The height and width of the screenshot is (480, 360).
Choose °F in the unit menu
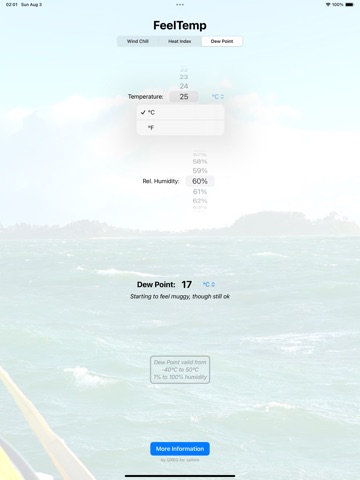(180, 128)
